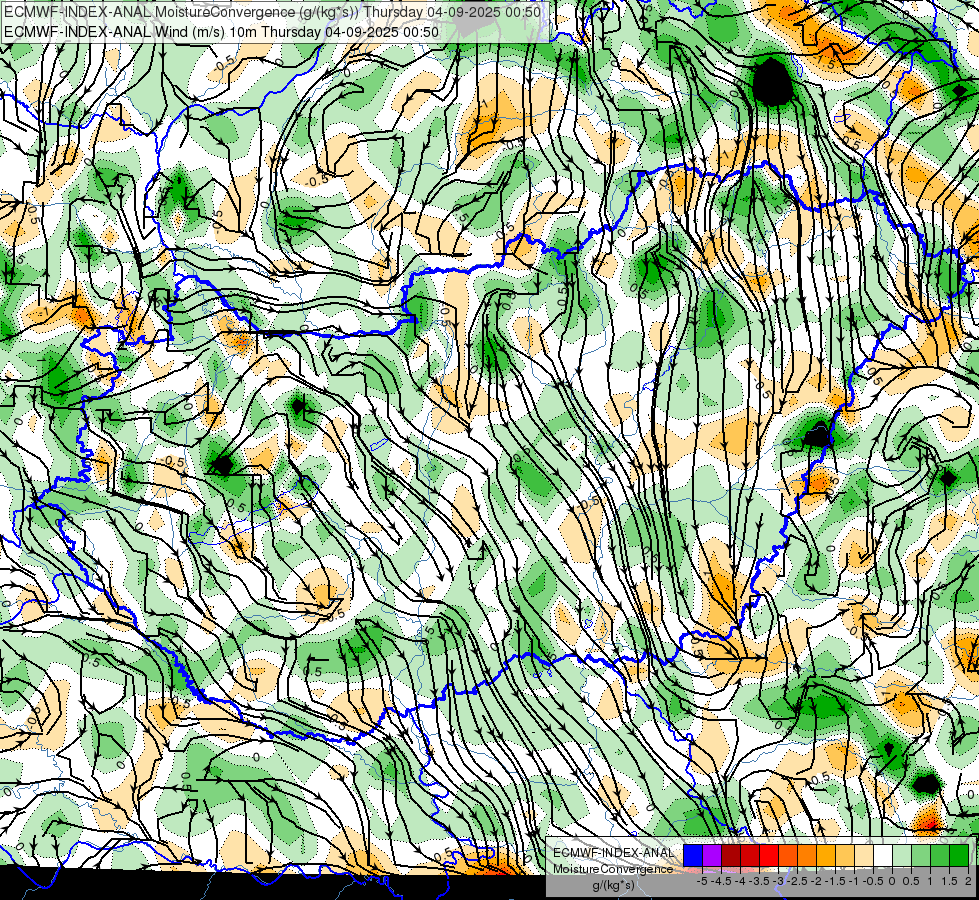Select the -3.5 legend tick label
The width and height of the screenshot is (979, 900).
tap(759, 881)
